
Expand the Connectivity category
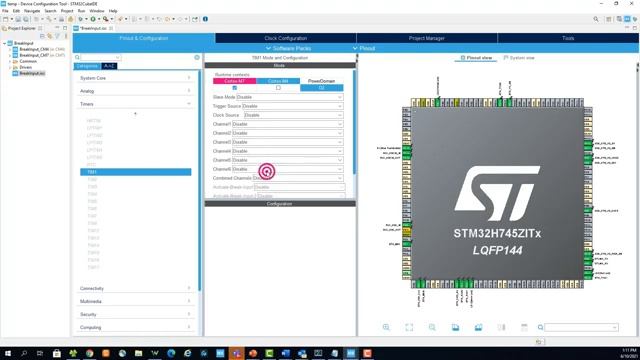[136, 288]
